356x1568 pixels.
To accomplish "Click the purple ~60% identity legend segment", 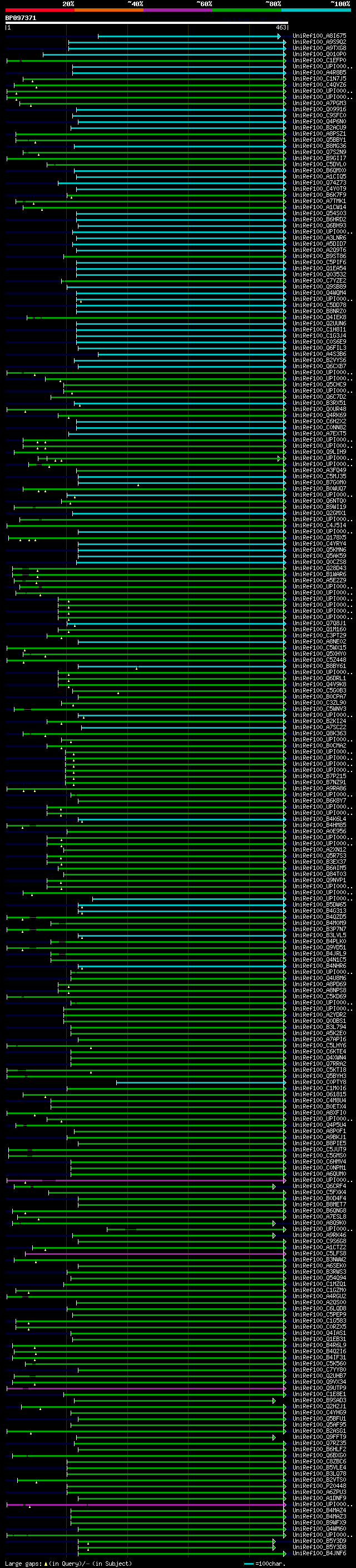I will point(177,10).
